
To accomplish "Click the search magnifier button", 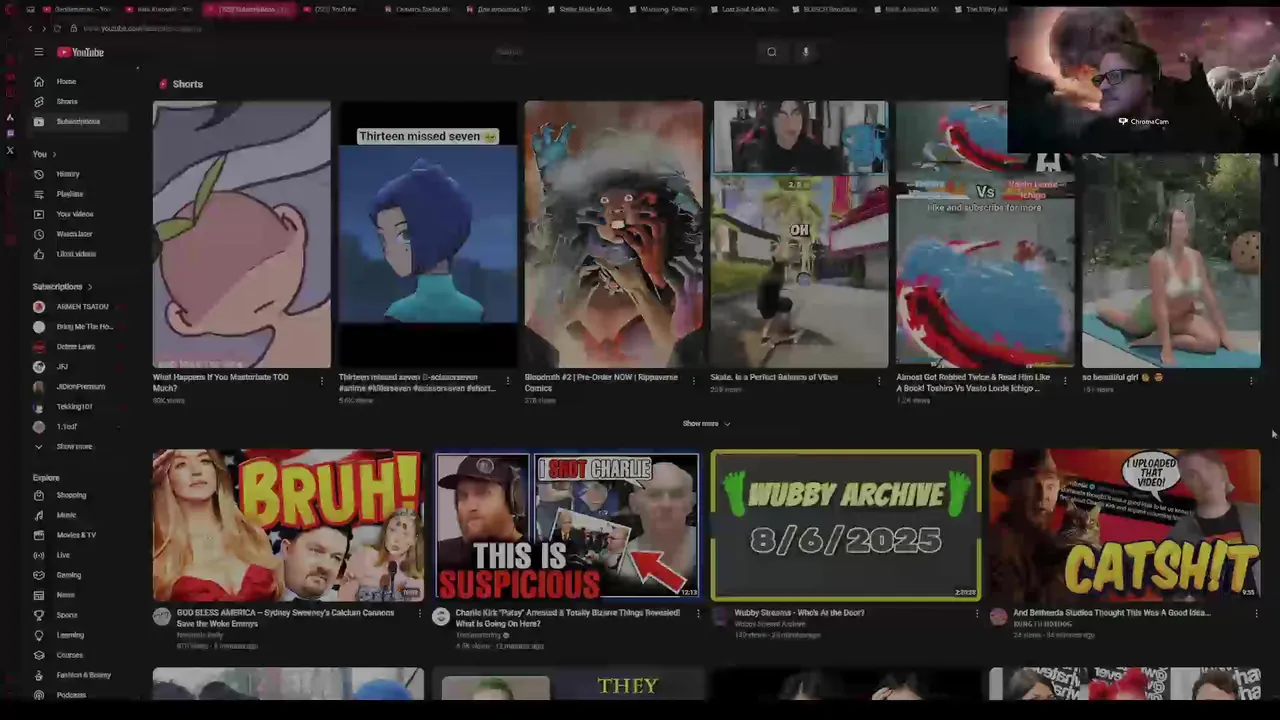I will [x=771, y=52].
